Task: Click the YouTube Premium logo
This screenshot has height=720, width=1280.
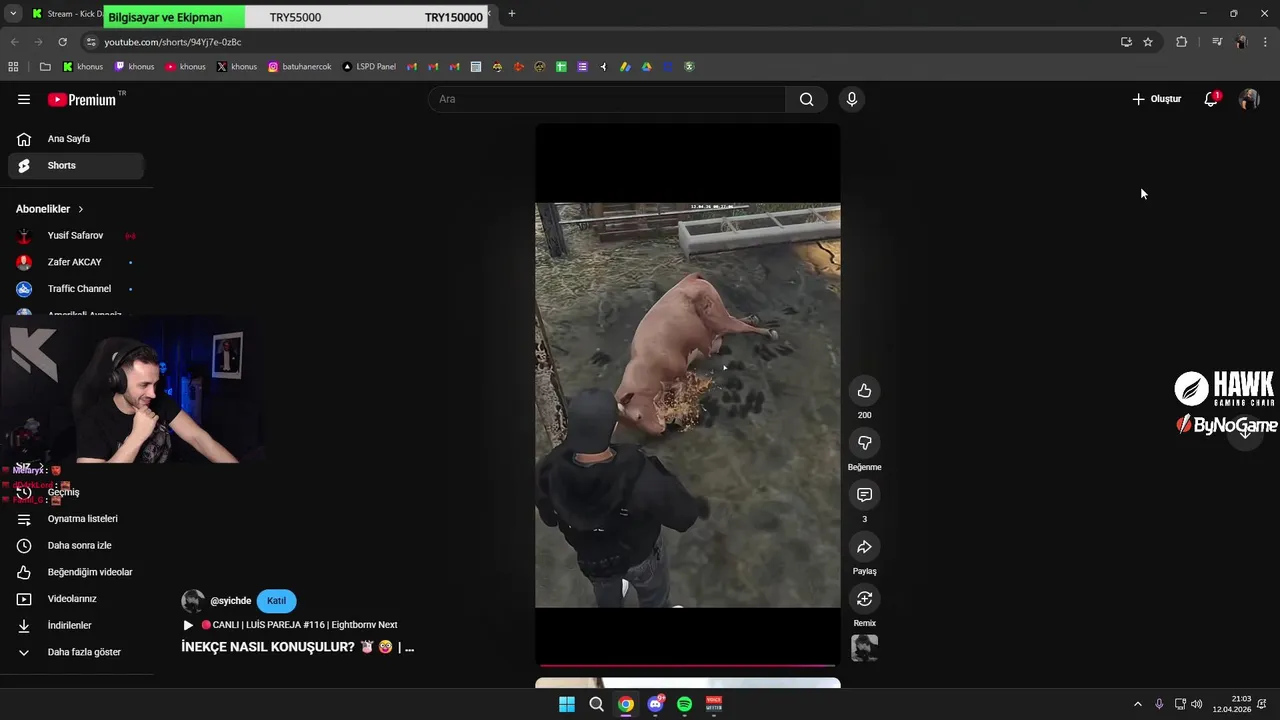Action: [82, 99]
